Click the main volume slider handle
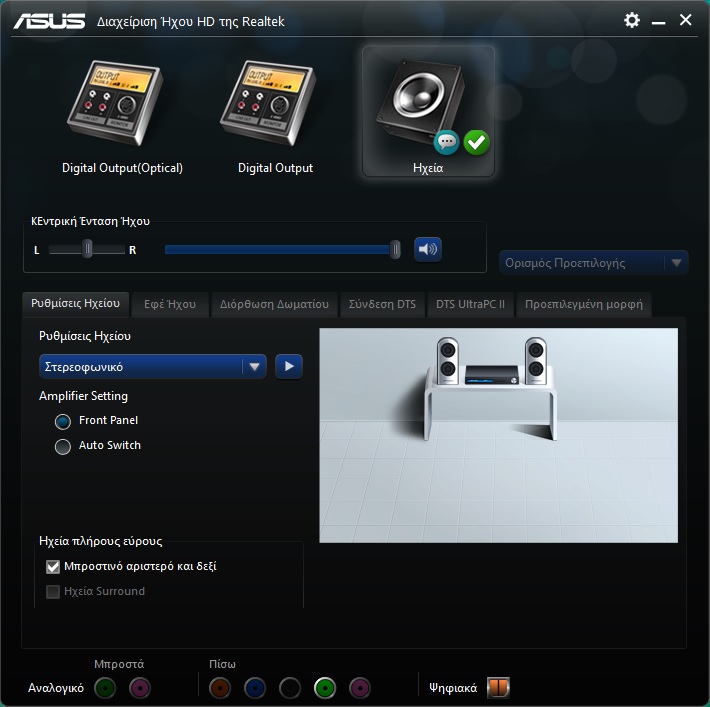The height and width of the screenshot is (707, 710). 395,250
